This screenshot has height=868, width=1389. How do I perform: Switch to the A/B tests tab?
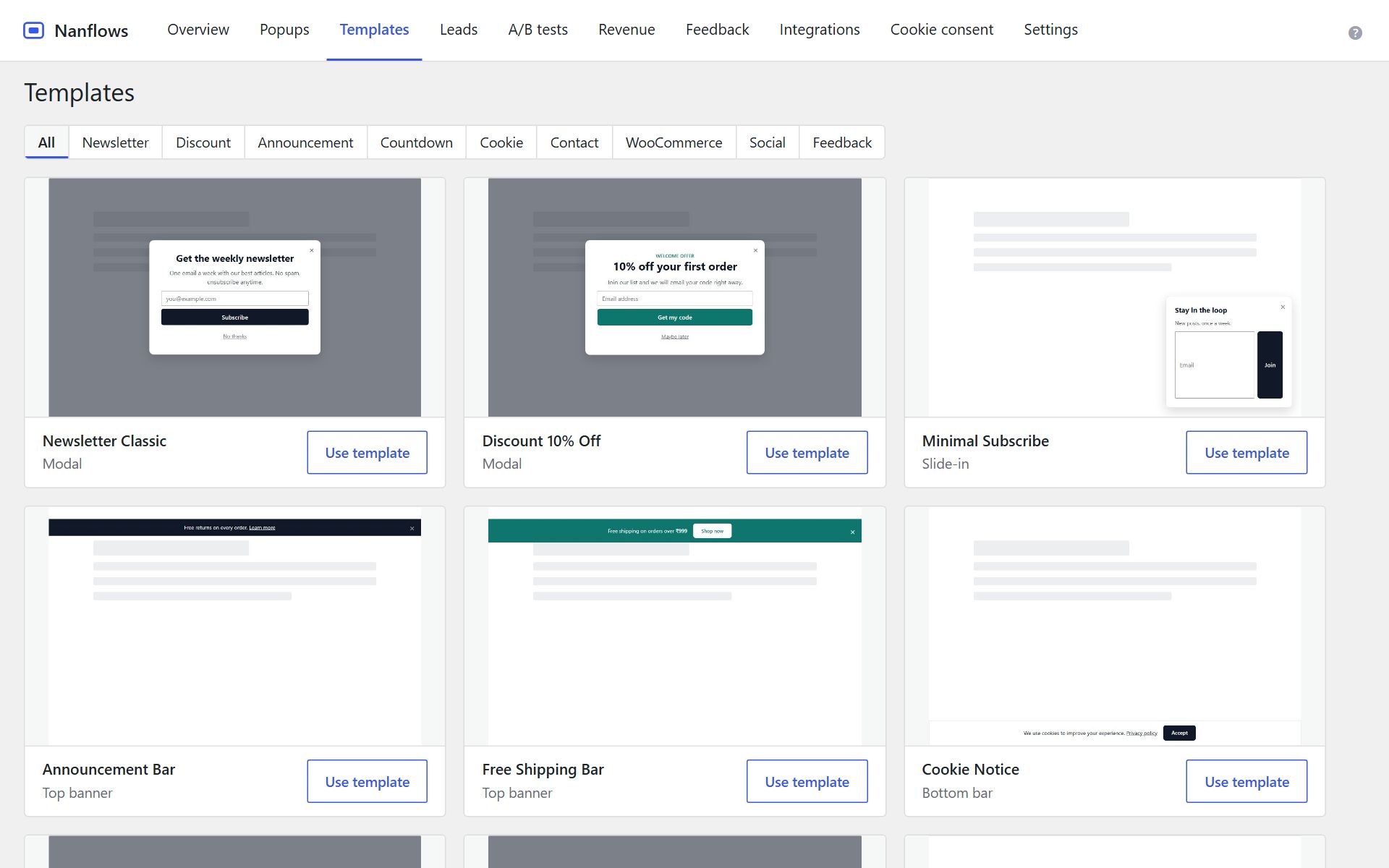click(538, 30)
